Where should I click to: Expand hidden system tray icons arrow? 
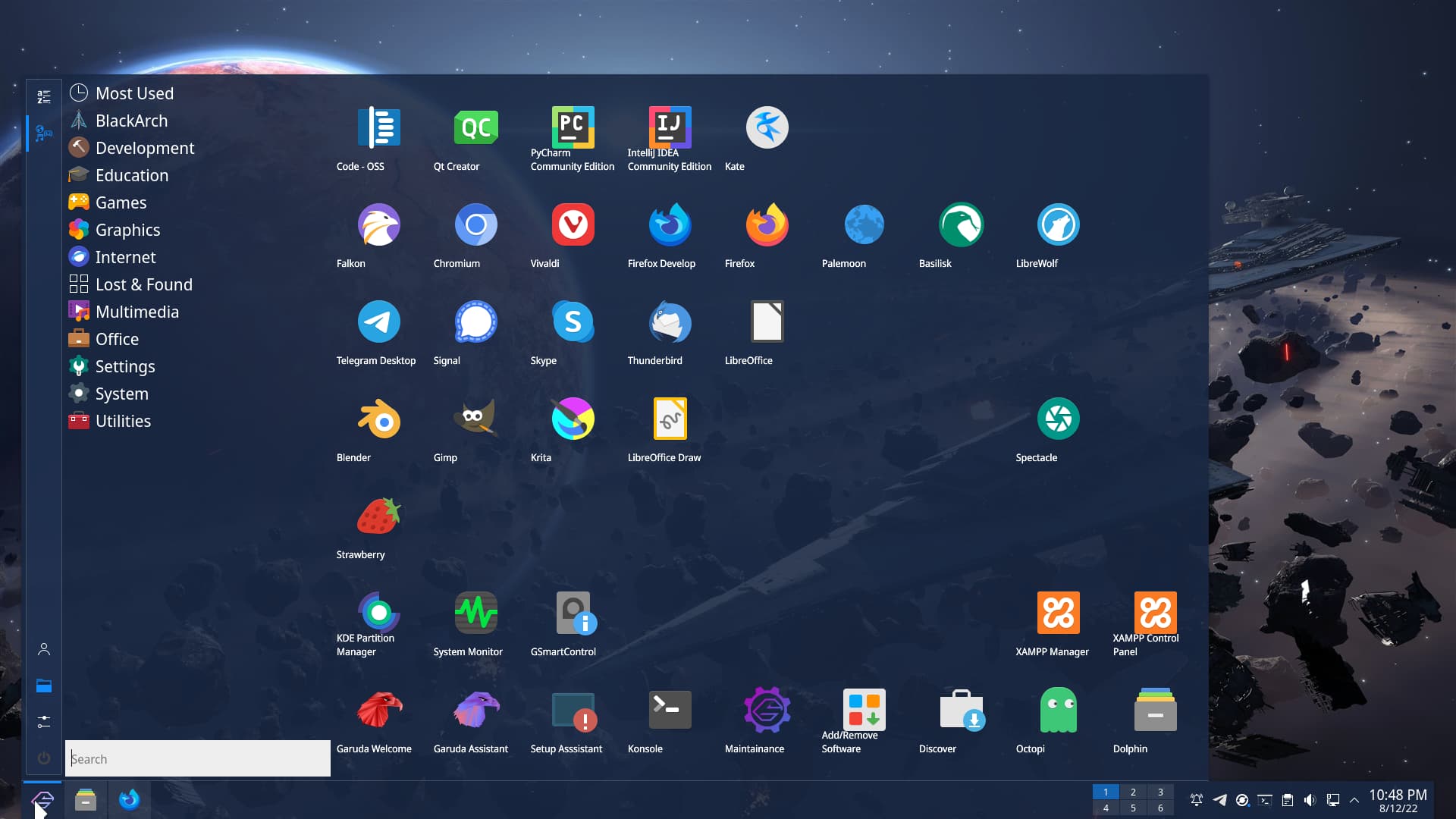(x=1354, y=800)
